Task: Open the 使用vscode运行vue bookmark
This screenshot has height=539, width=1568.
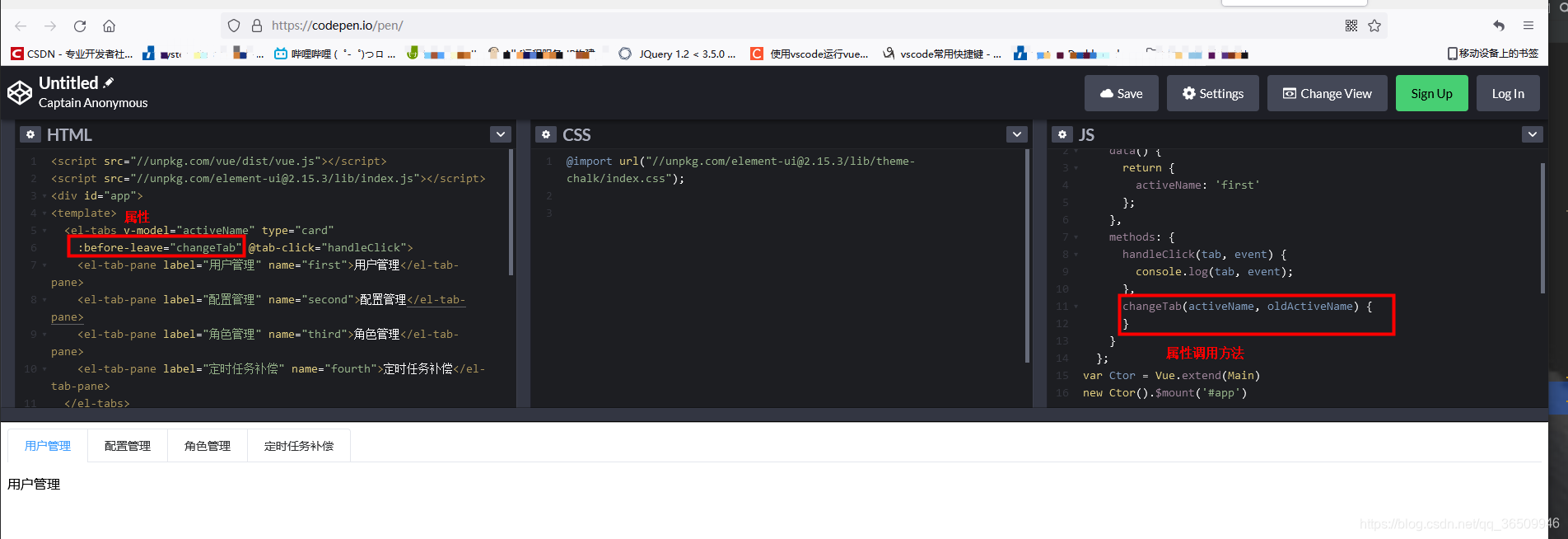Action: point(810,54)
